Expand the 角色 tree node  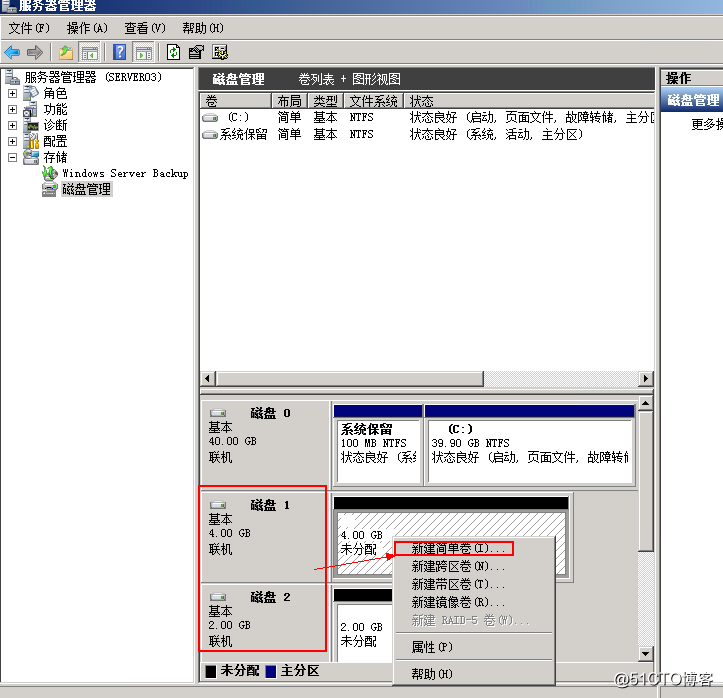click(x=12, y=94)
